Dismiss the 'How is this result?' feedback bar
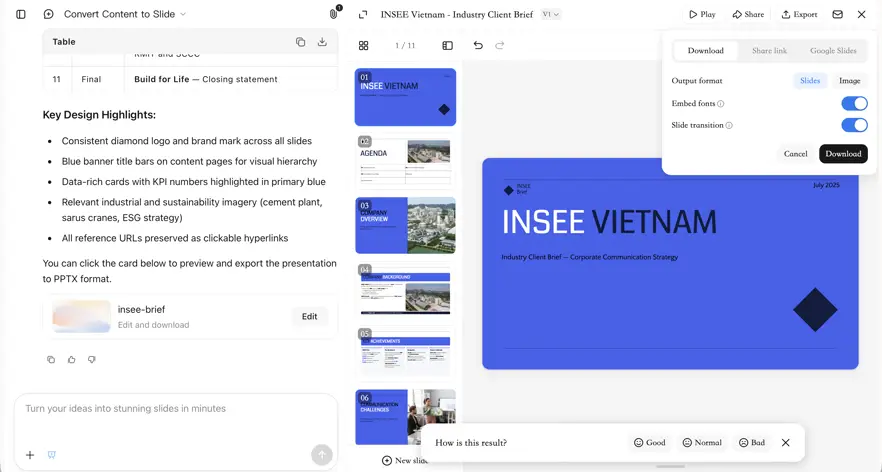 [785, 443]
